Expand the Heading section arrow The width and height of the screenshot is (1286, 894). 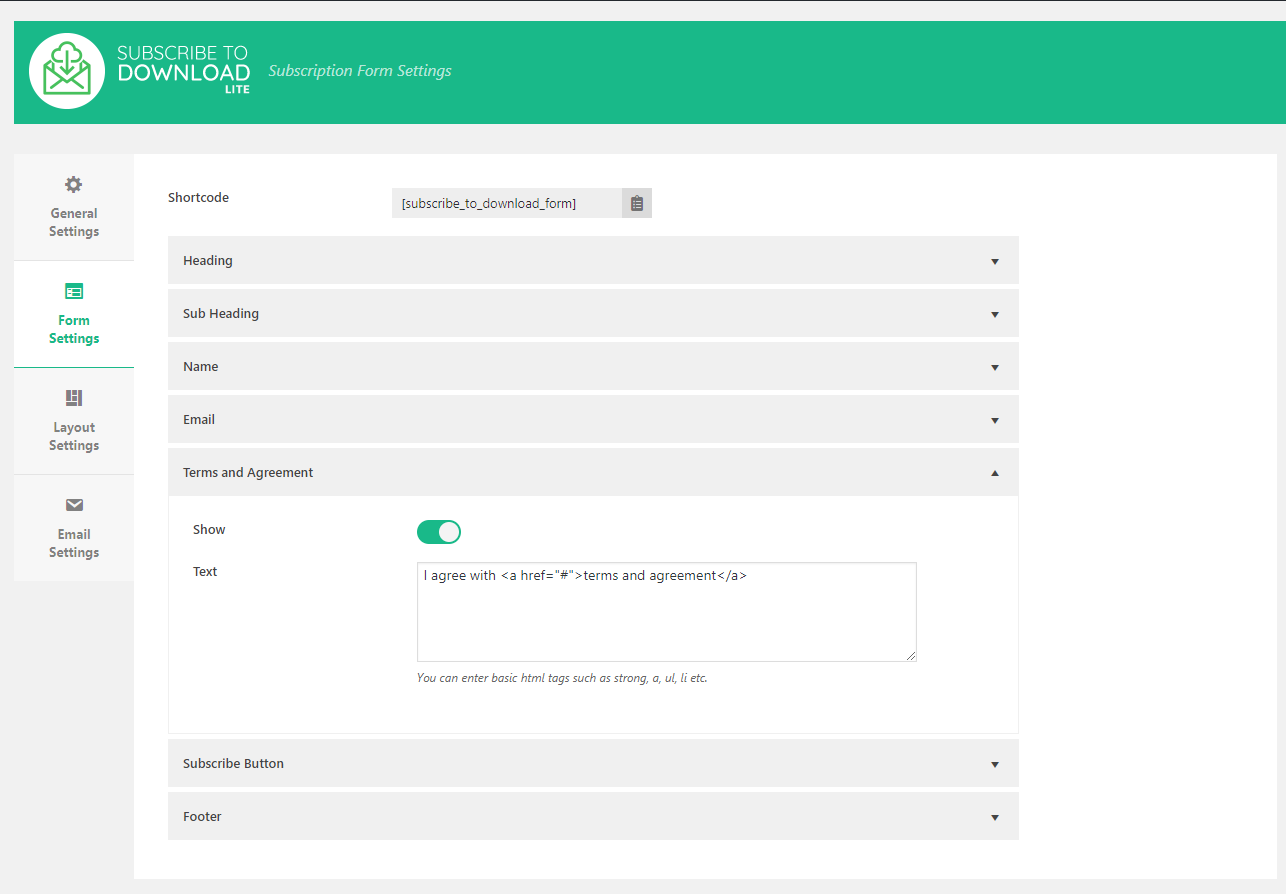coord(995,261)
